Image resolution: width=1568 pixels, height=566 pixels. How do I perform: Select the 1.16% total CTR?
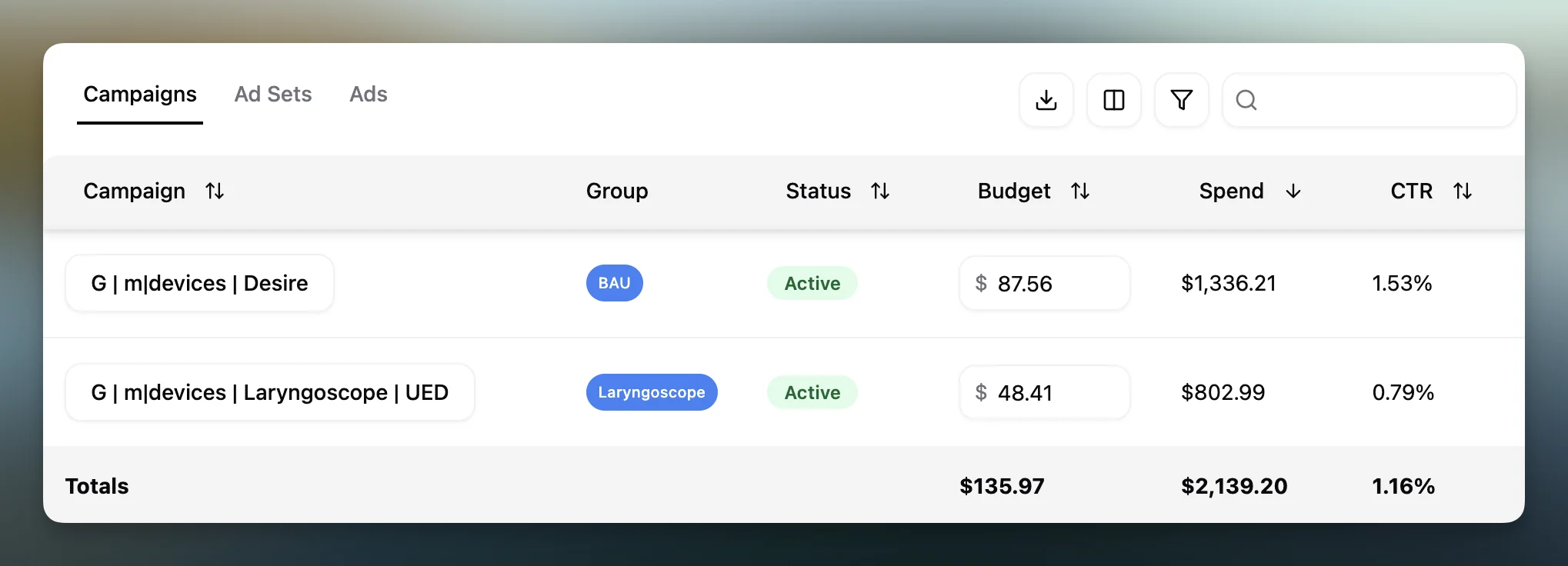(x=1403, y=486)
